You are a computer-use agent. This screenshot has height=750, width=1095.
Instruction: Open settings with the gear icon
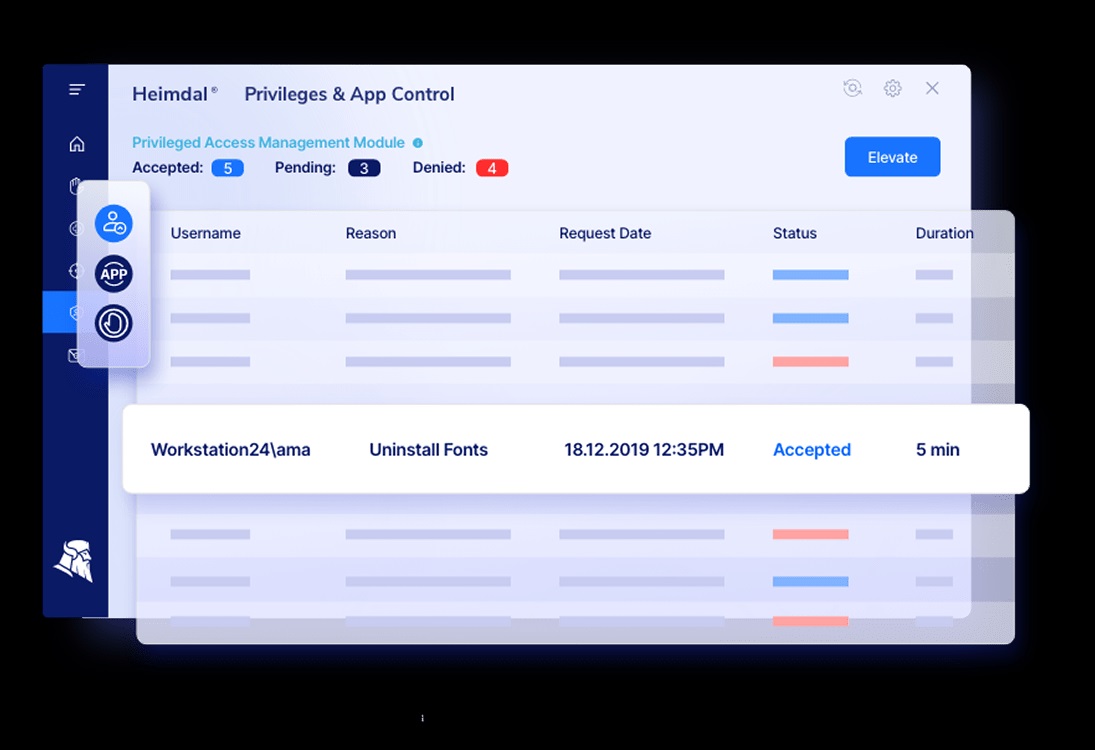pos(893,88)
